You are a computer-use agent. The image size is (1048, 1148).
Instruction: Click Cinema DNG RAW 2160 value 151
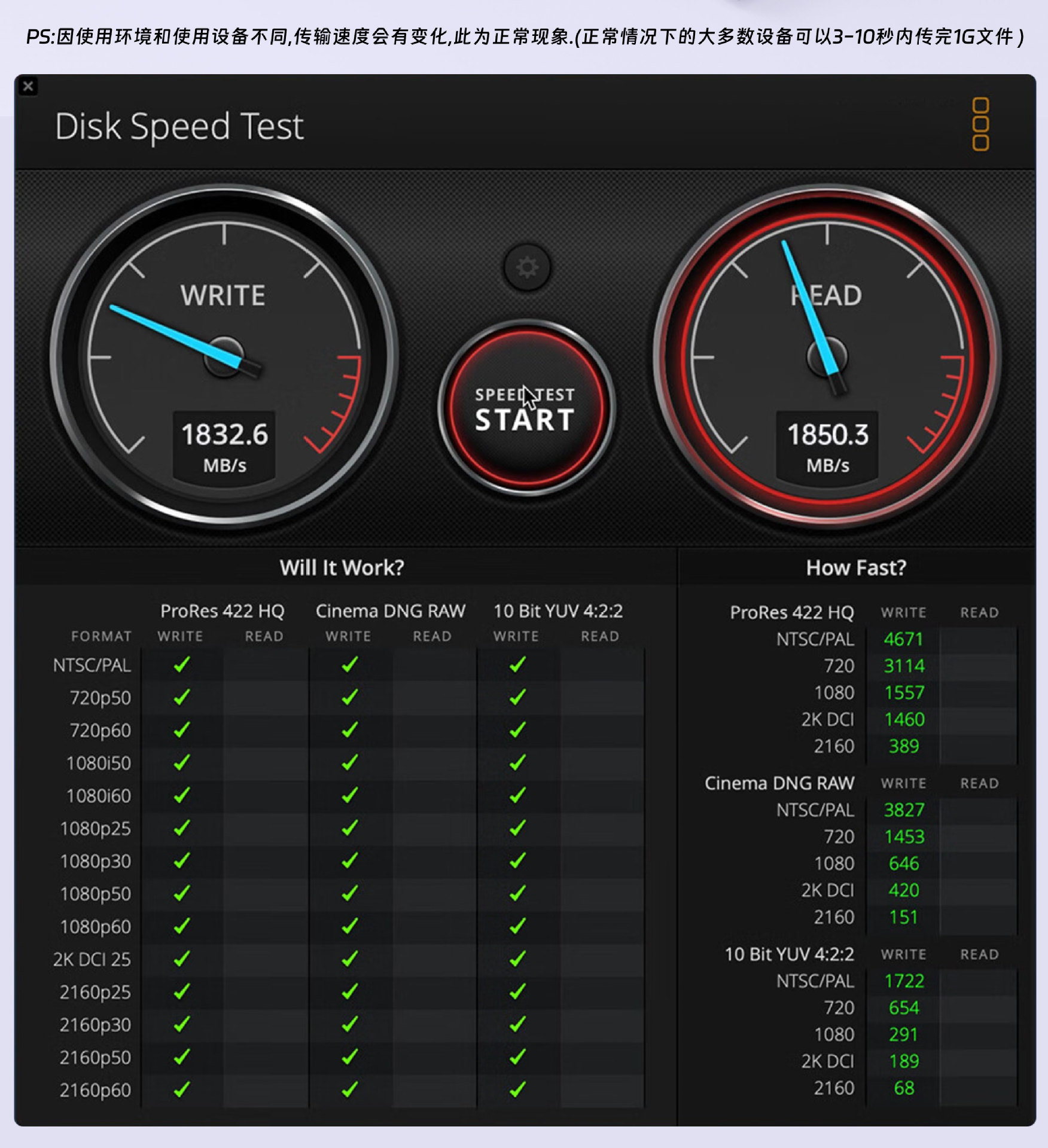[903, 917]
